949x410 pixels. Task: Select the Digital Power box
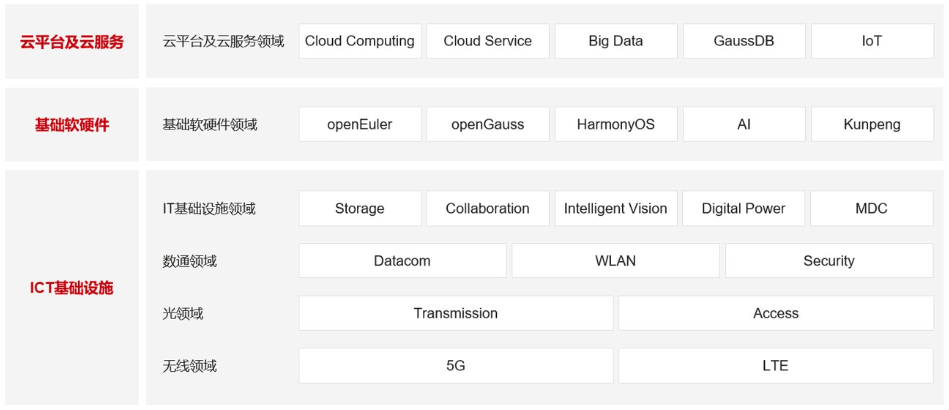[x=744, y=209]
